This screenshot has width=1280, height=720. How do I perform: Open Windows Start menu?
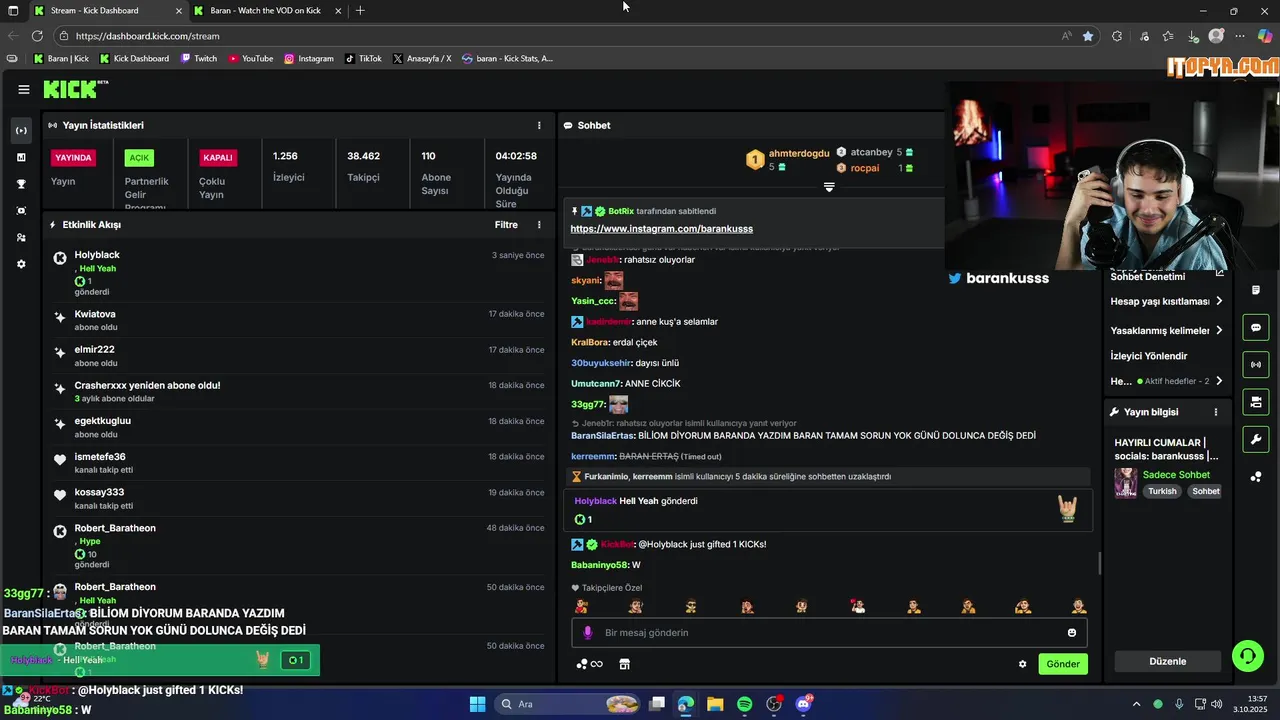477,704
